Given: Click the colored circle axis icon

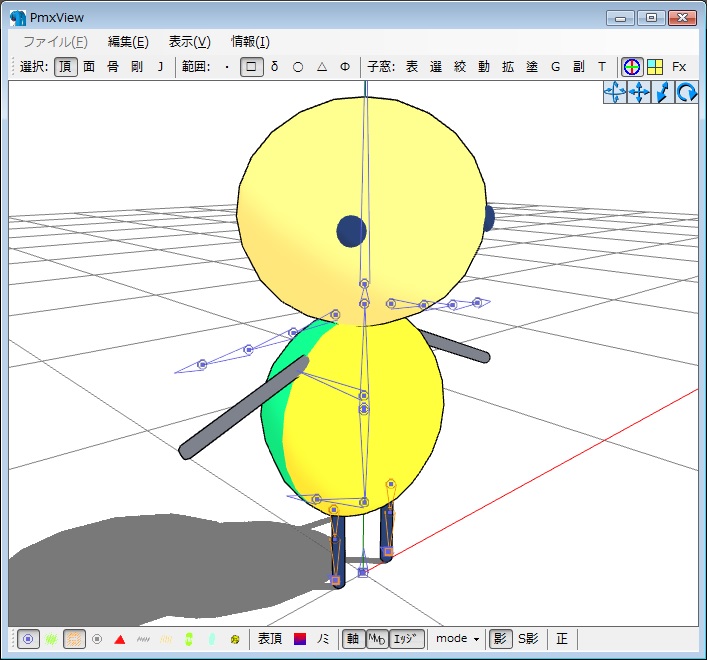Looking at the screenshot, I should [632, 67].
